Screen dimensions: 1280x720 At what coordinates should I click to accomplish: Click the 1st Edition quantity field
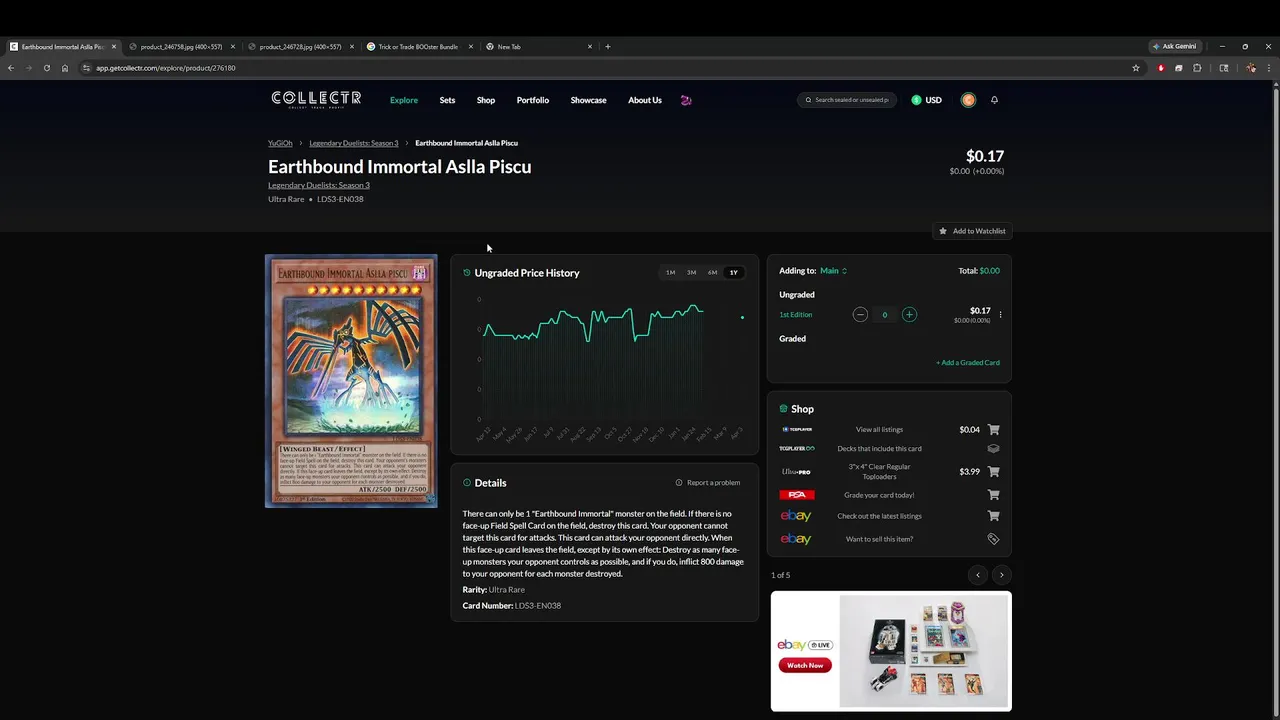point(884,315)
